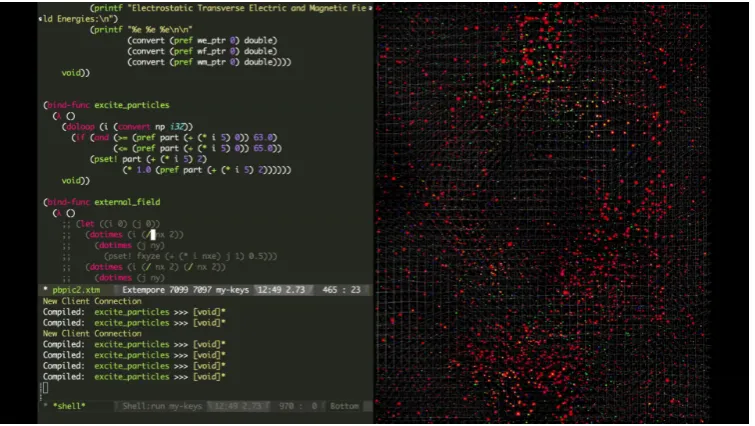Click the *shell* buffer name in lower mode line
755x426 pixels.
[69, 406]
